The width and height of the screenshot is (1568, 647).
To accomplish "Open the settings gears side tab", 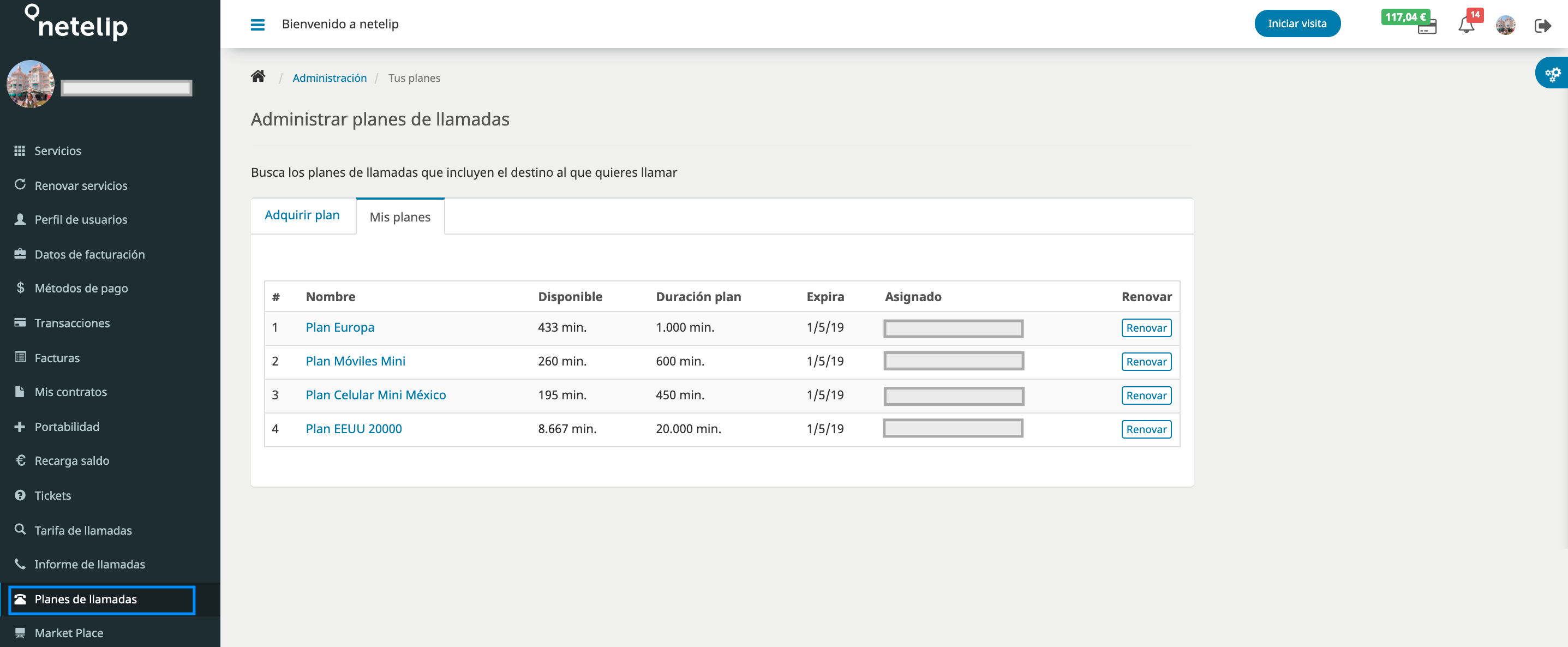I will coord(1552,74).
